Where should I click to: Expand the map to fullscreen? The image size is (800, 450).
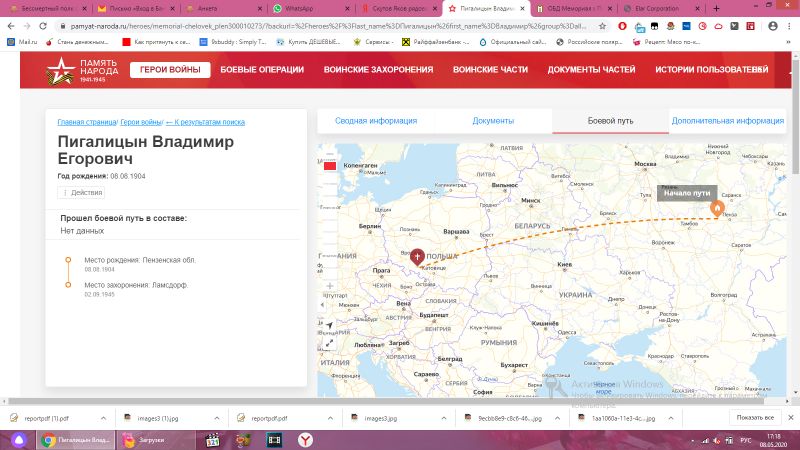click(329, 343)
